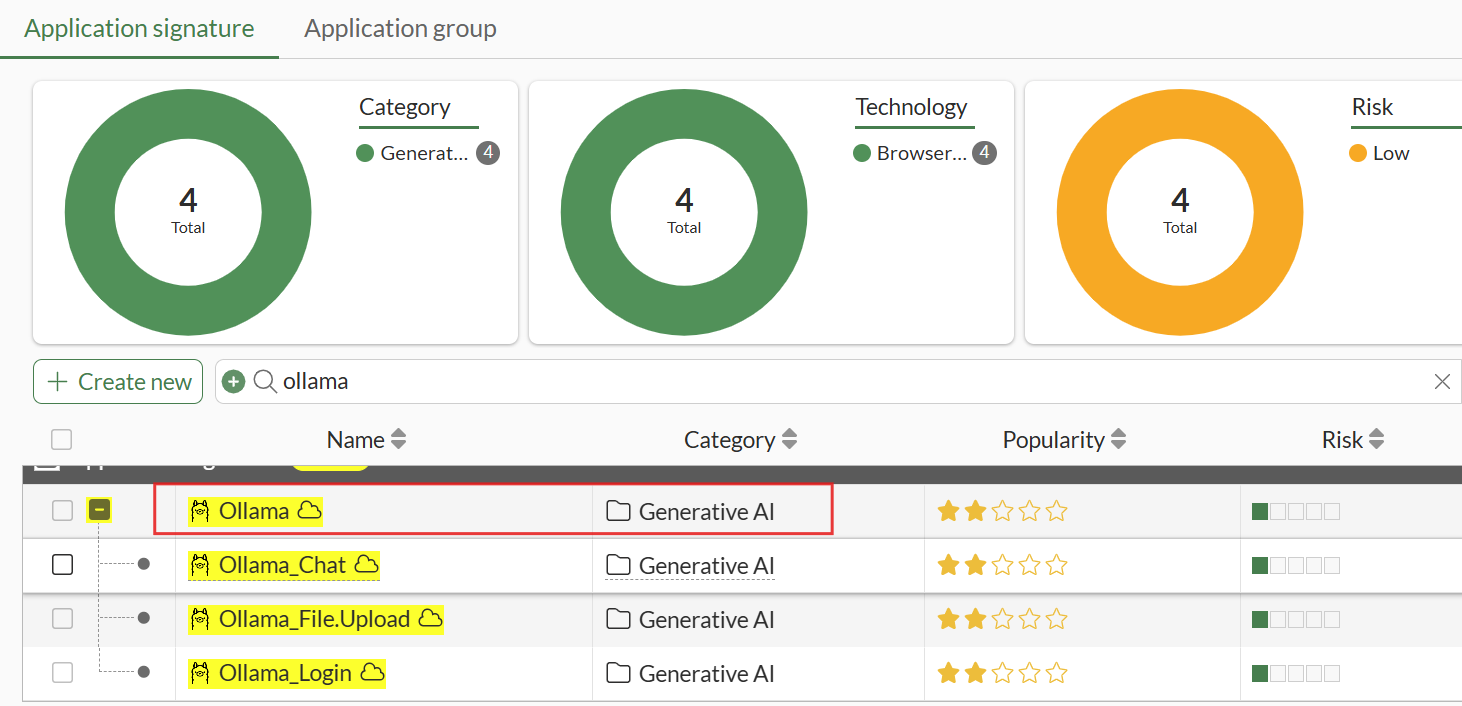Click the llama icon beside Ollama_Login
Screen dimensions: 1462x706
point(200,673)
